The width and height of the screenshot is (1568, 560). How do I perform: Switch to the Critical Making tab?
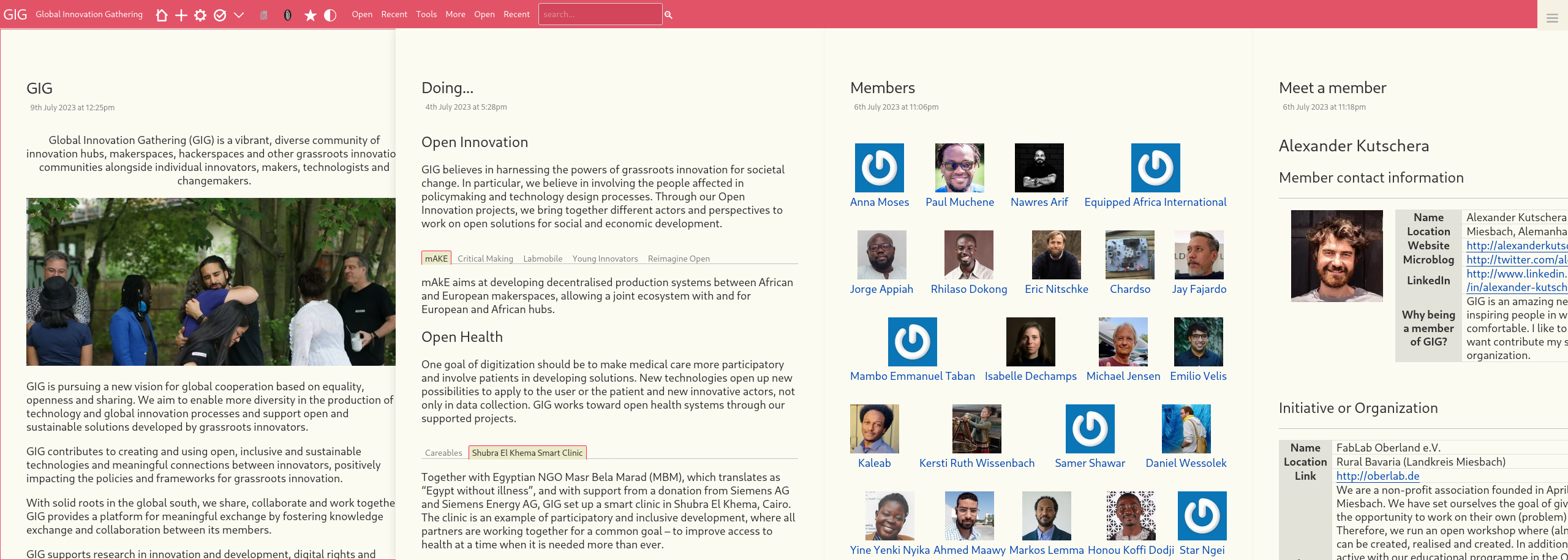(x=485, y=259)
